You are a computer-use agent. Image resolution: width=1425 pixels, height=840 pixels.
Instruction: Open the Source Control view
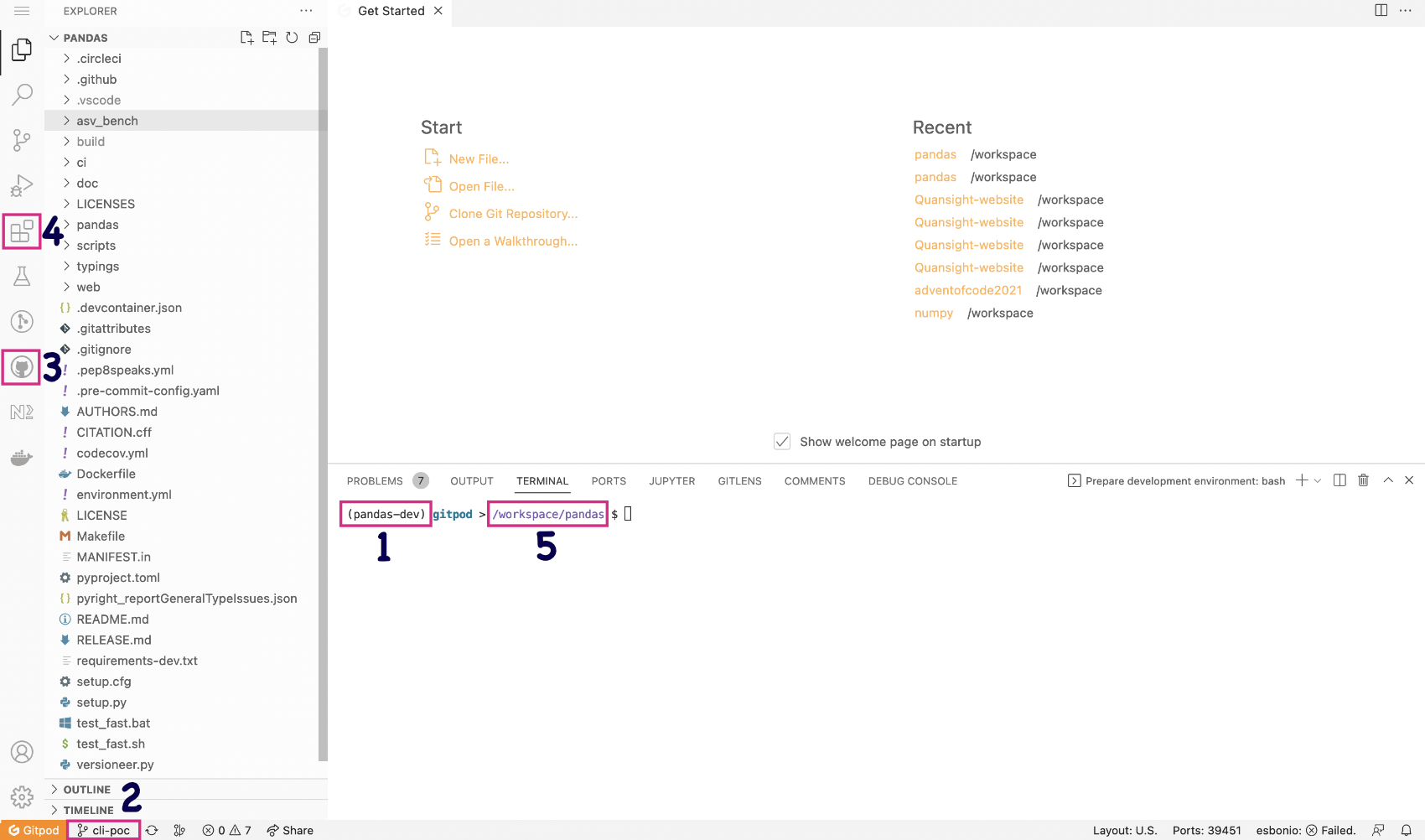[x=22, y=140]
